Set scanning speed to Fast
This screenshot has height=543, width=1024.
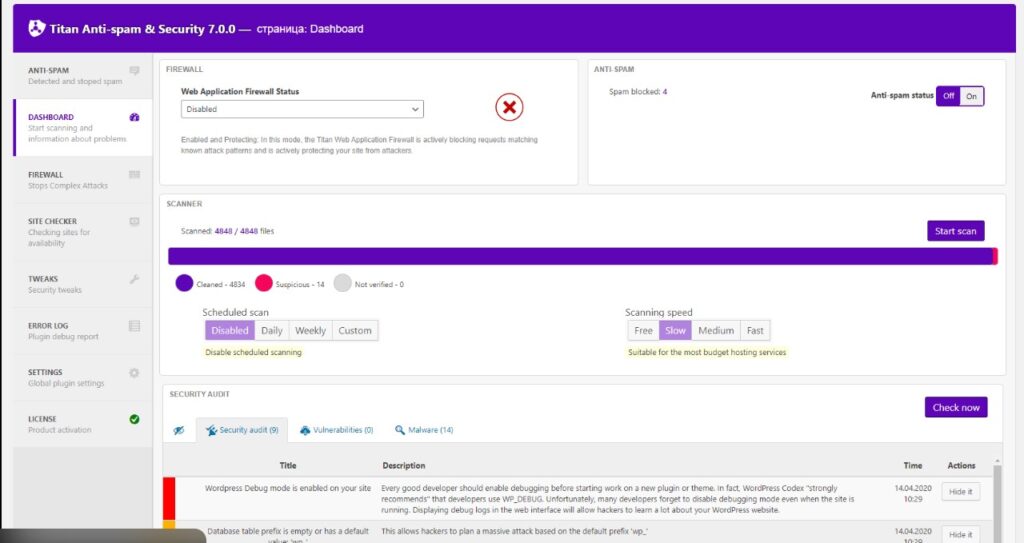754,331
